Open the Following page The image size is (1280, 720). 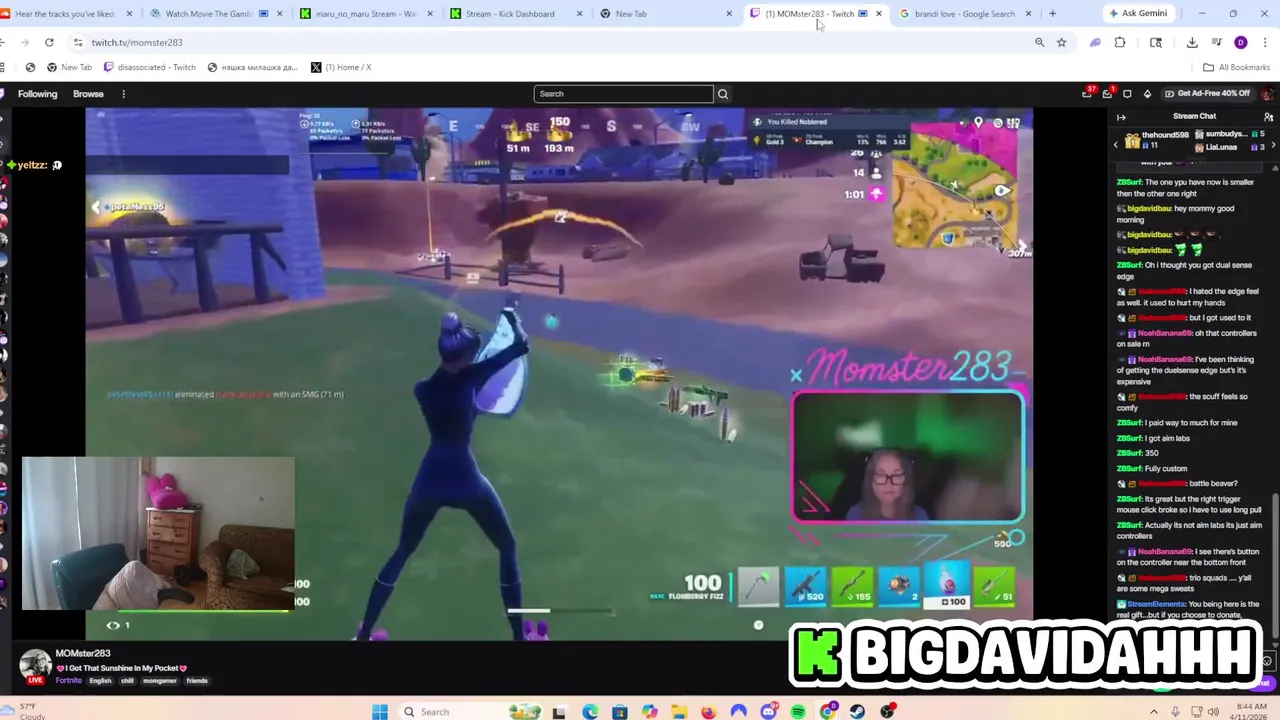(37, 94)
